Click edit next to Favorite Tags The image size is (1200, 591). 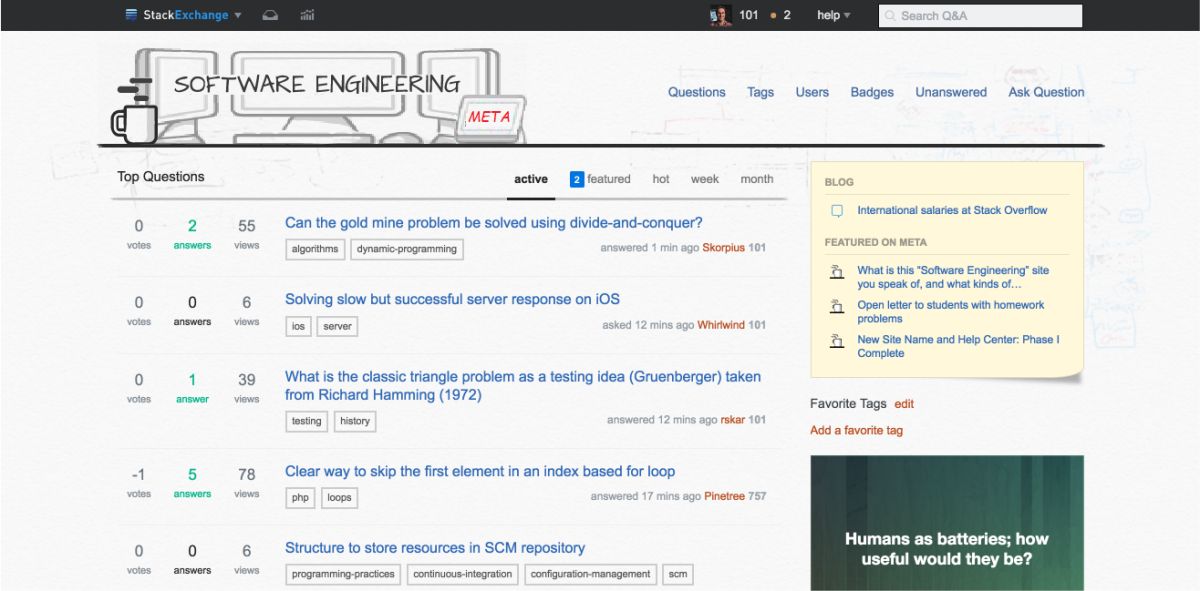904,404
